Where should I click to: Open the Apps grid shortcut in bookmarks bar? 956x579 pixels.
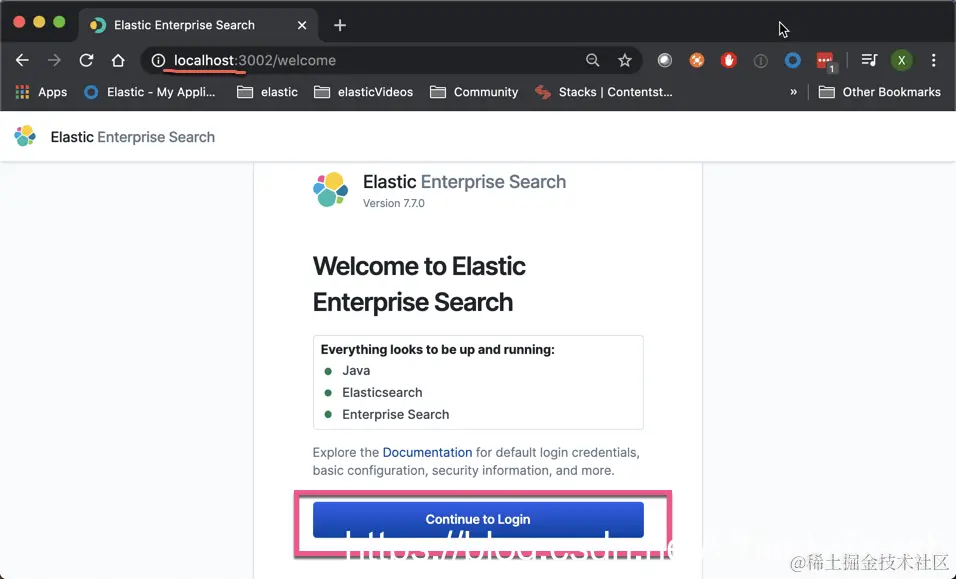(41, 92)
